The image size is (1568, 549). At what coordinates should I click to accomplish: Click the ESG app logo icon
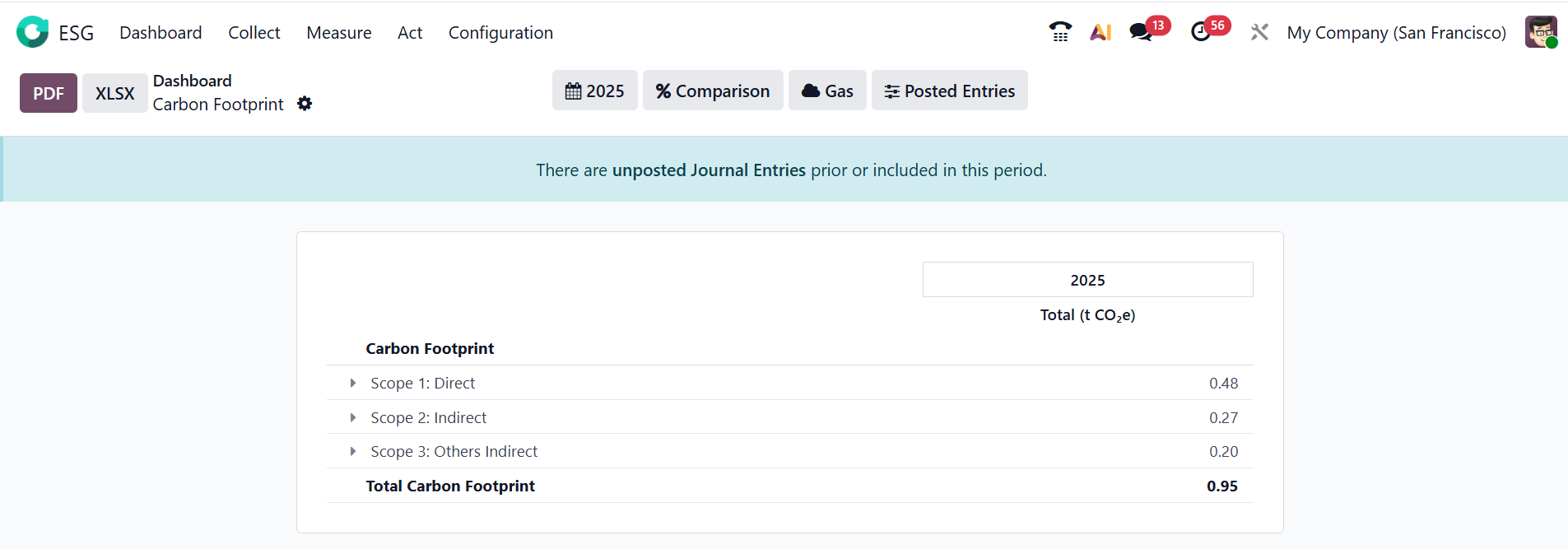click(33, 32)
